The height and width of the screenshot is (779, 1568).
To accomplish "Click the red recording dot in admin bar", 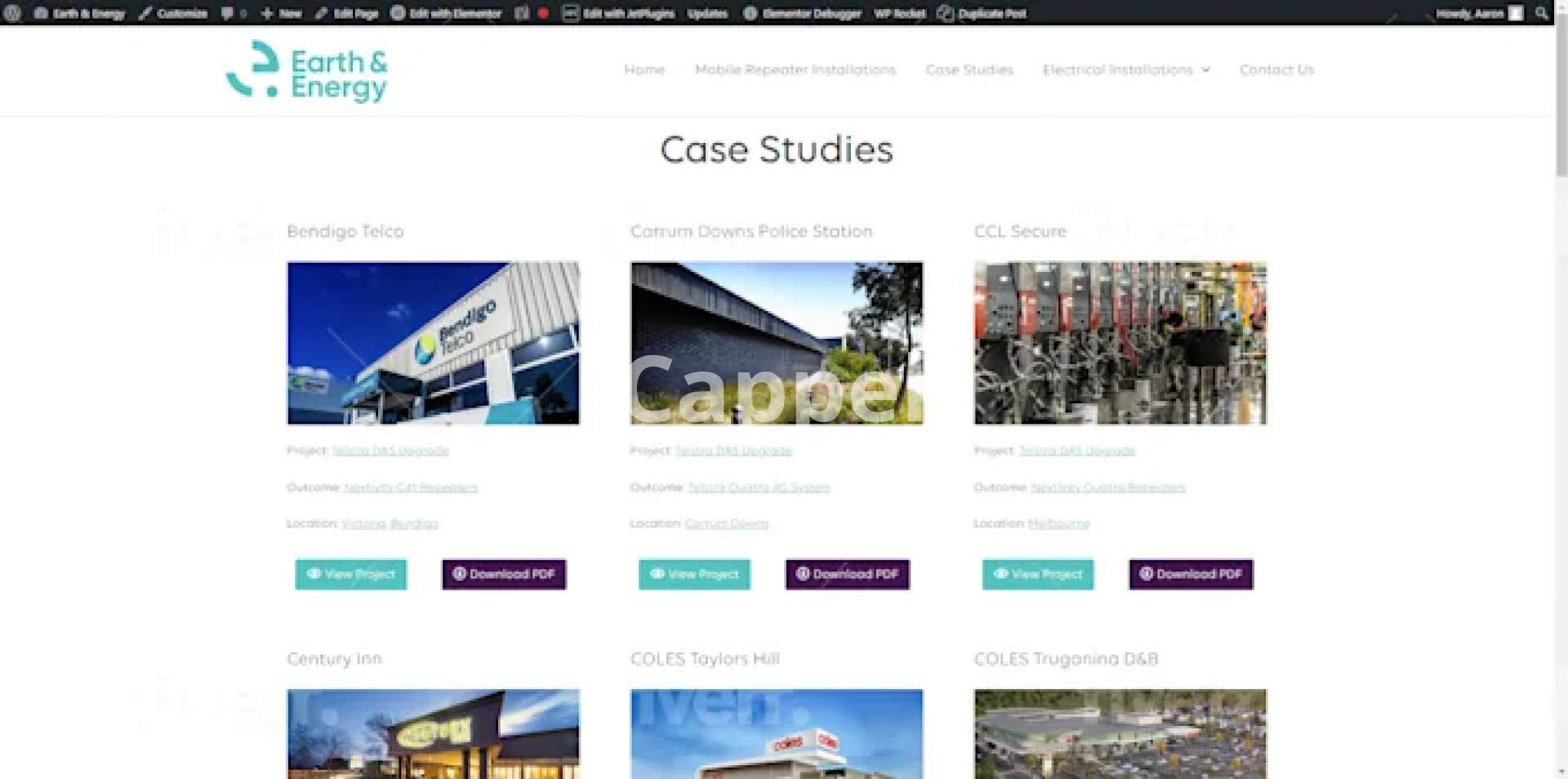I will click(x=543, y=13).
